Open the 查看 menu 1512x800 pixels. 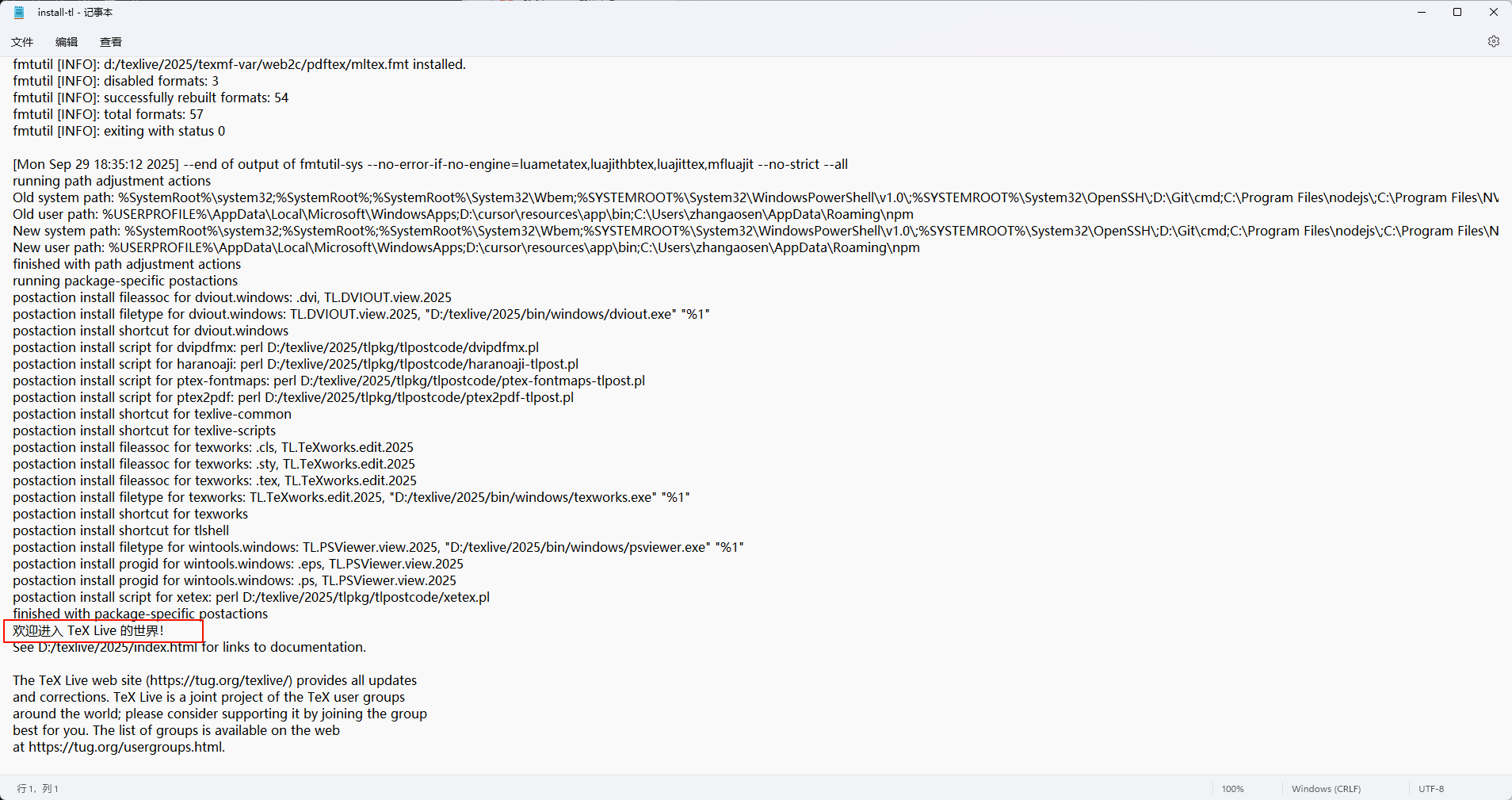110,42
